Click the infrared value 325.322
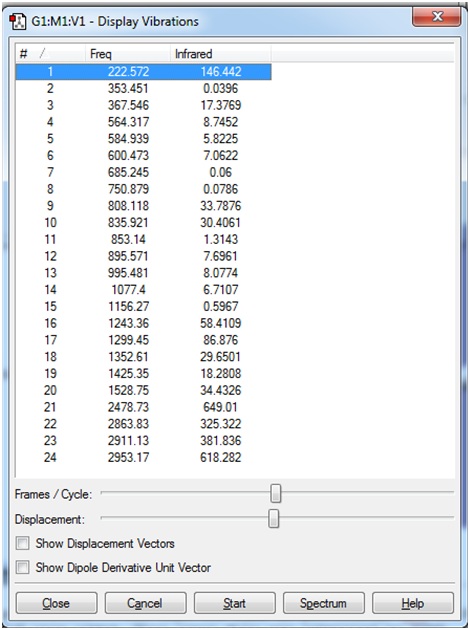 tap(221, 424)
